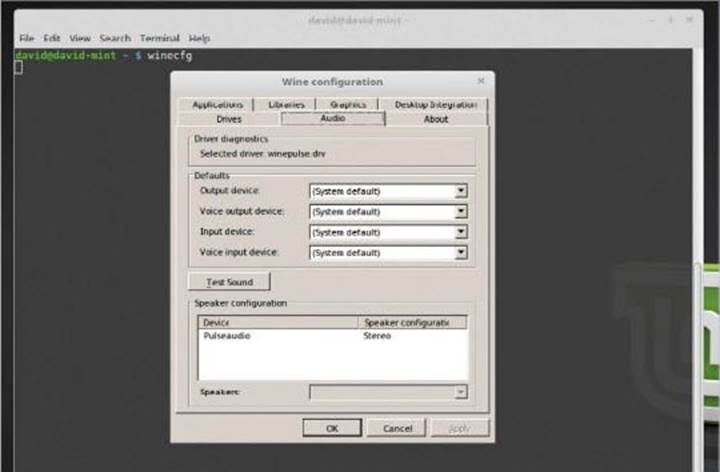This screenshot has width=720, height=472.
Task: Click the winecfg command in terminal
Action: [169, 56]
